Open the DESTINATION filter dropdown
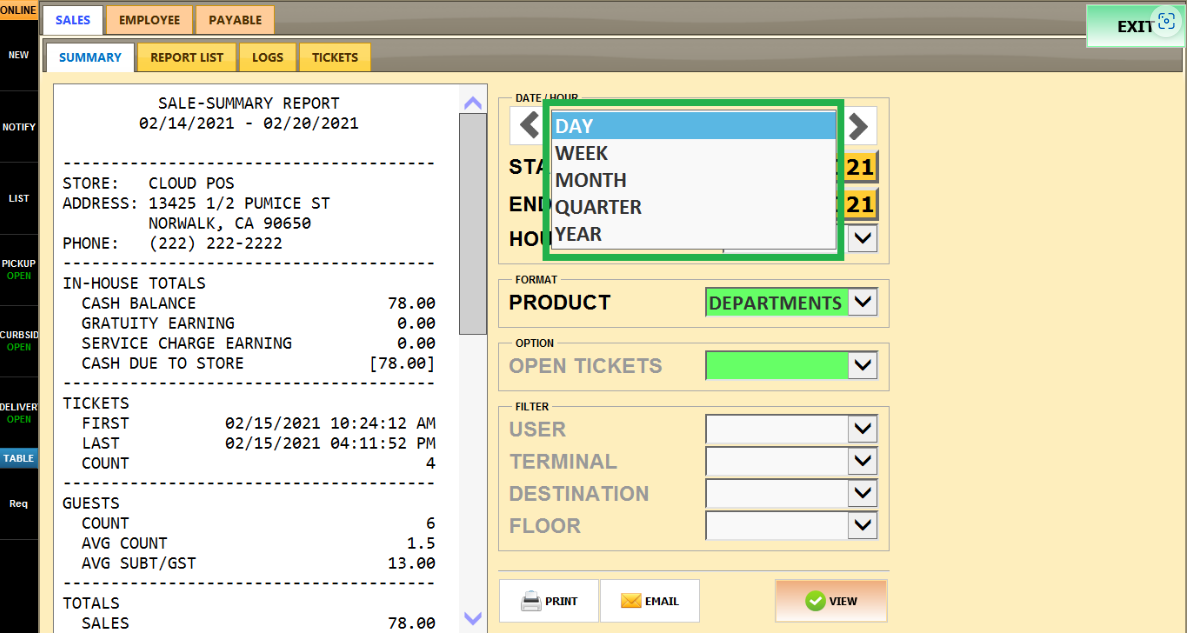The width and height of the screenshot is (1188, 635). click(862, 493)
